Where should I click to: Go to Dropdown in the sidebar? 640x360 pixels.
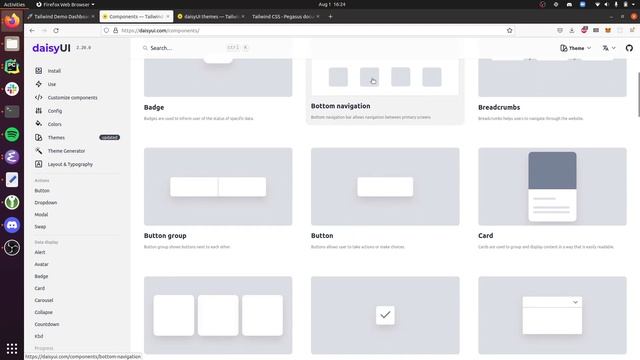[46, 202]
